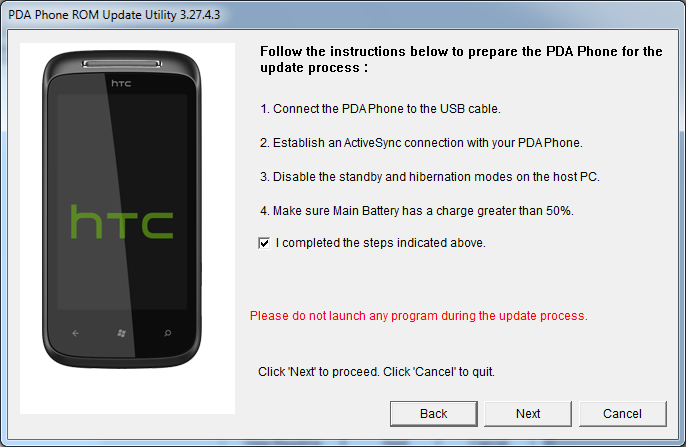Quit the update using the Cancel button
686x447 pixels.
pos(623,414)
